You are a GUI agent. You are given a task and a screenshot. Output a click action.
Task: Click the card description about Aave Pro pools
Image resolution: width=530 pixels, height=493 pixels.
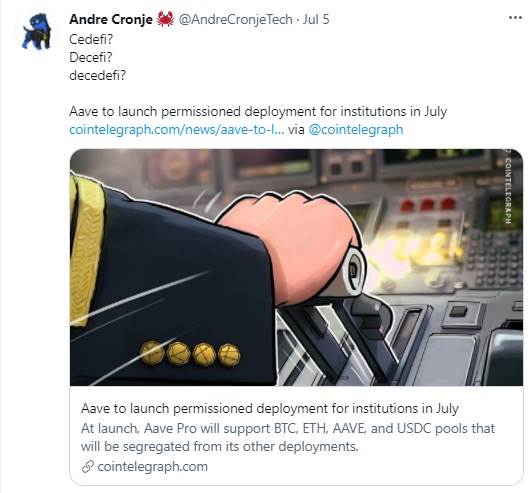(288, 438)
